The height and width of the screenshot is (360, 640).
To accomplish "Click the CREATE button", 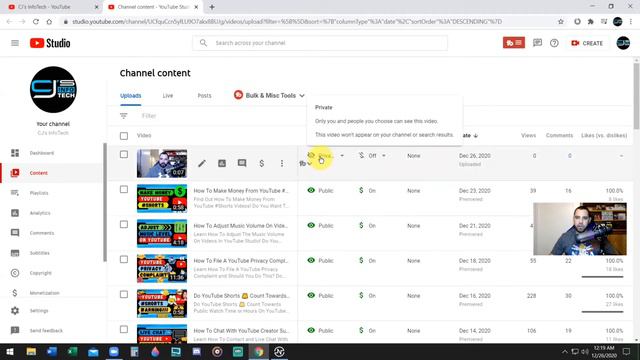I will coord(587,43).
